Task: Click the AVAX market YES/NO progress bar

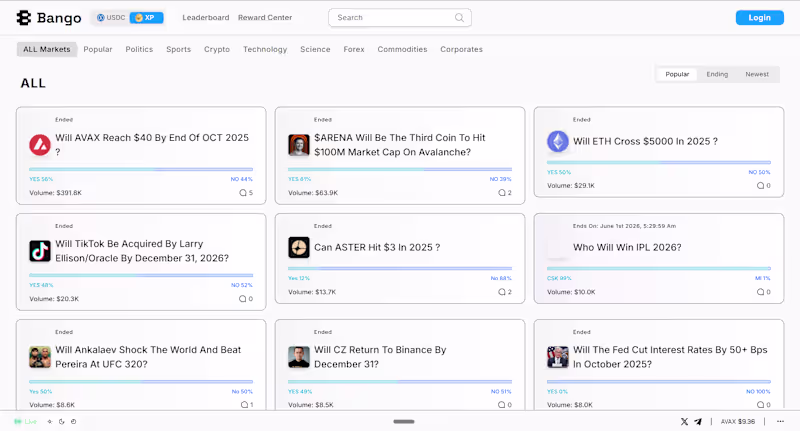Action: pos(141,169)
